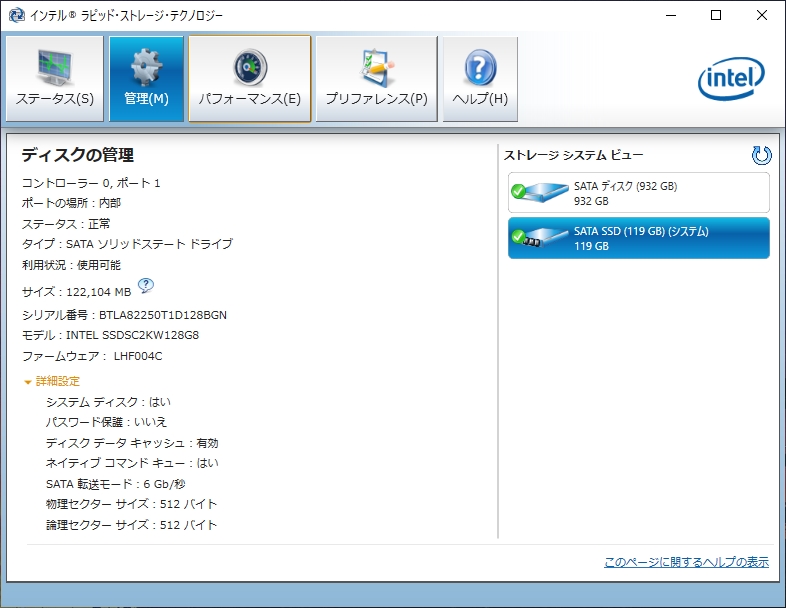Click the コントローラー 0, ポート 1 line
The height and width of the screenshot is (608, 786).
click(x=91, y=183)
